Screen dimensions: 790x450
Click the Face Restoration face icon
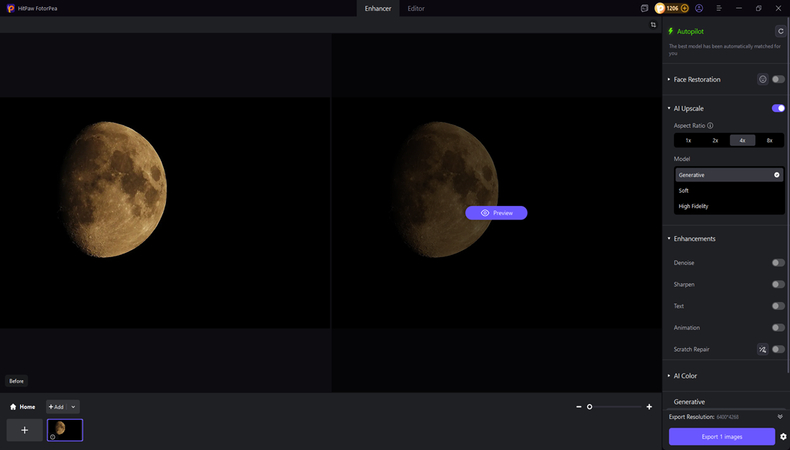(763, 79)
